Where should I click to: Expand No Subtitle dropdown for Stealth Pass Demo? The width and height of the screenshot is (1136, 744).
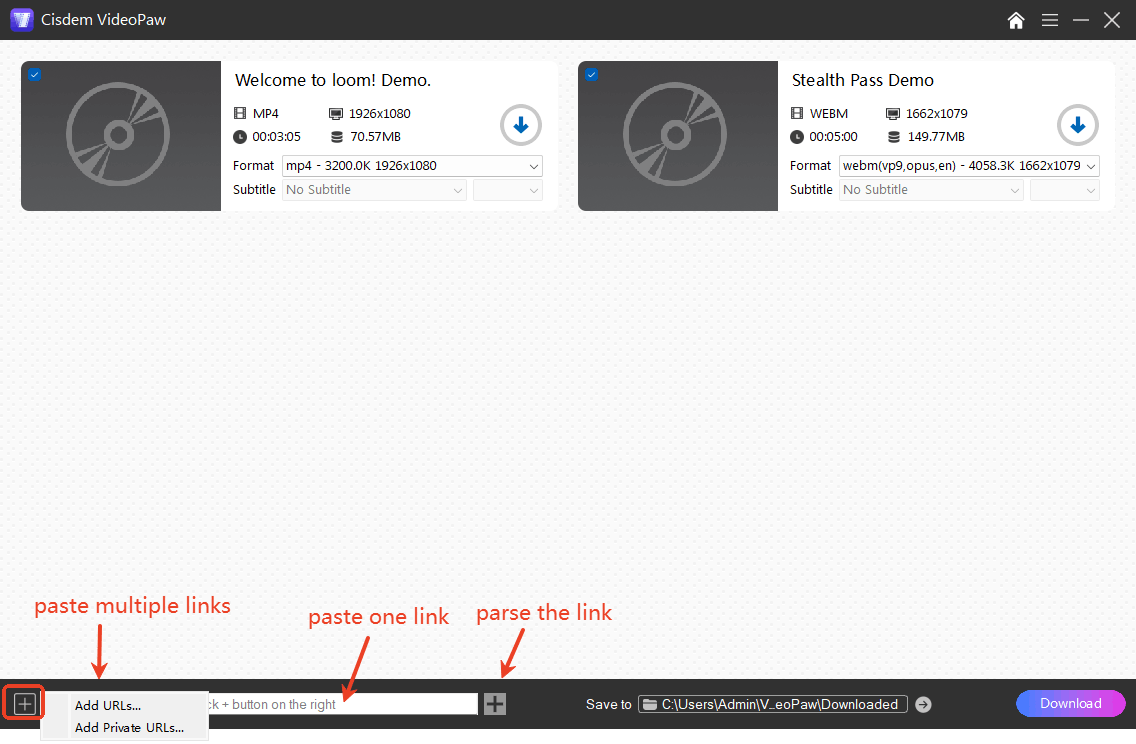coord(931,190)
